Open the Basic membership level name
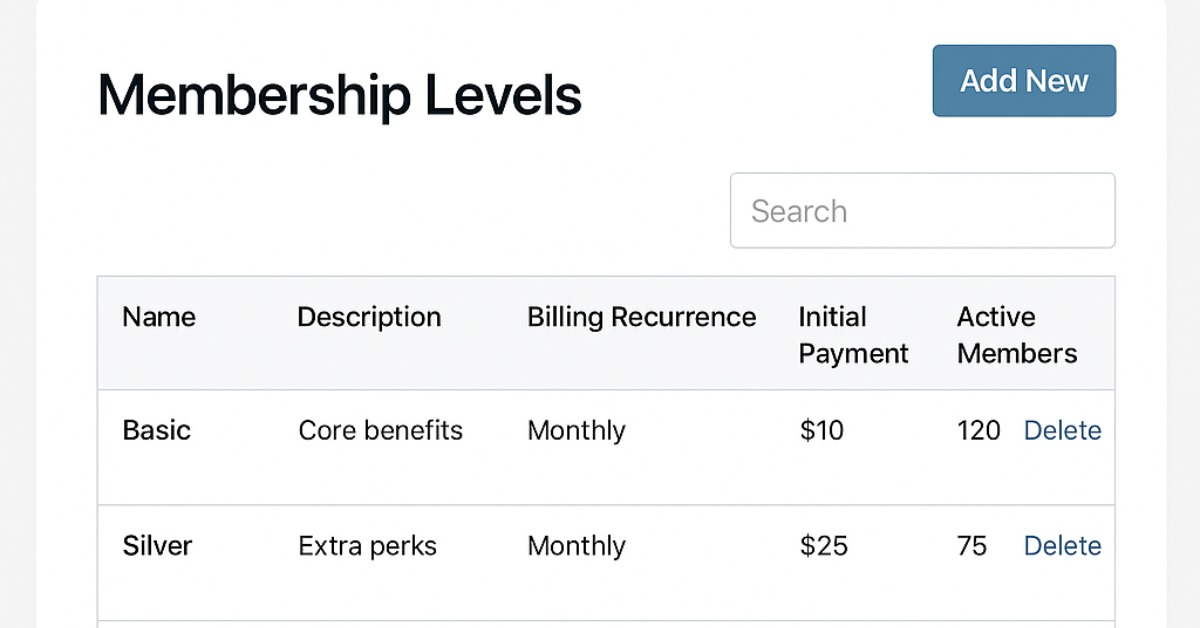This screenshot has height=628, width=1200. tap(156, 431)
